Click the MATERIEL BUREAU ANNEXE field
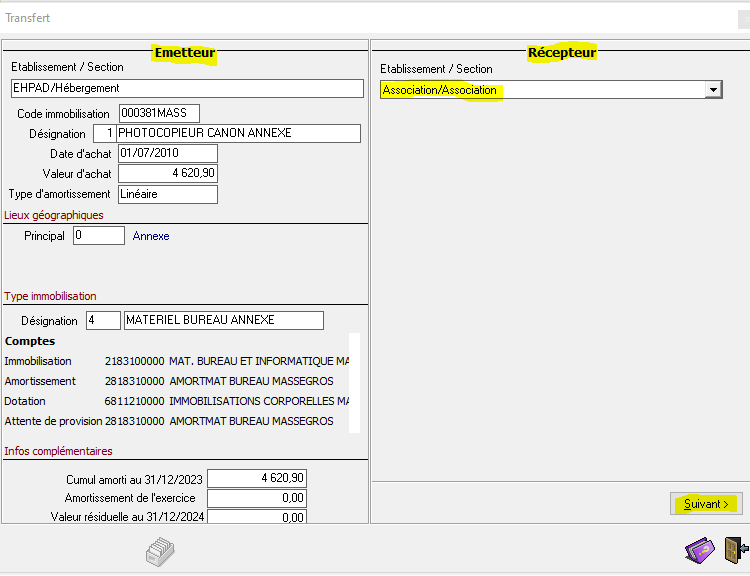This screenshot has width=750, height=576. click(x=223, y=320)
